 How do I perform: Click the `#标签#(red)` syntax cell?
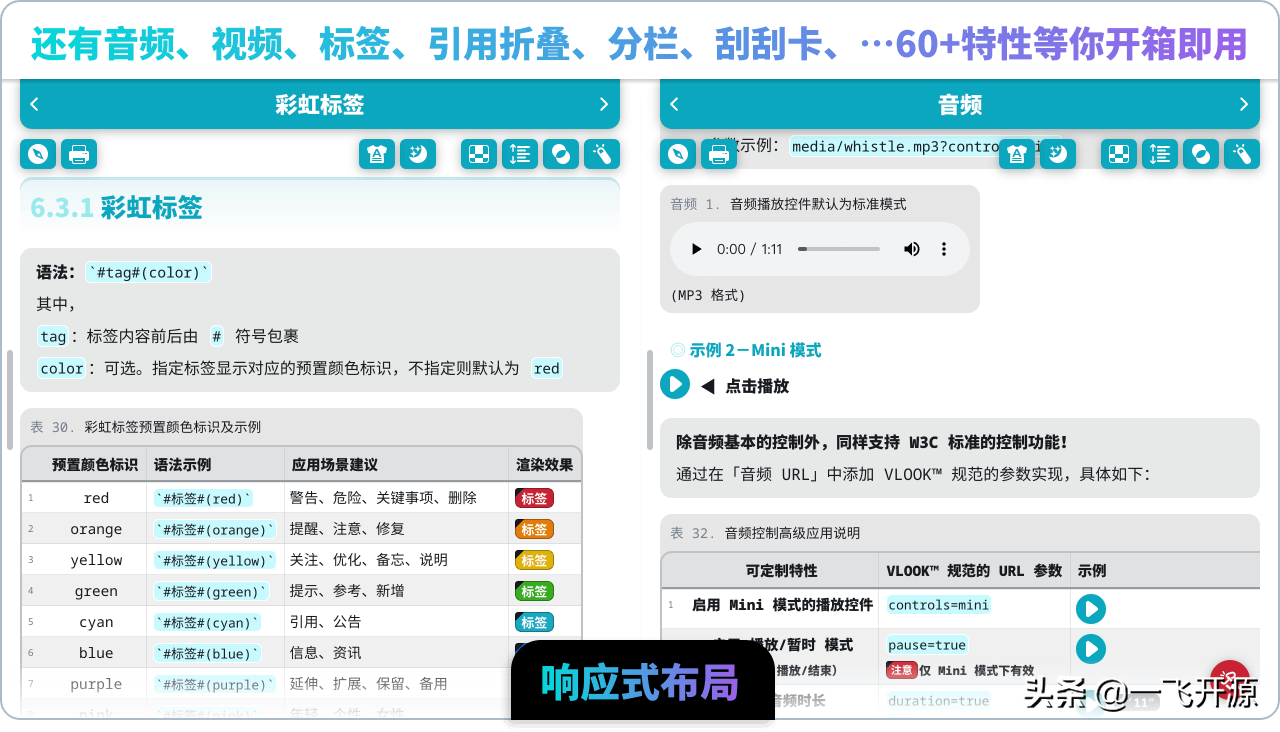click(203, 498)
